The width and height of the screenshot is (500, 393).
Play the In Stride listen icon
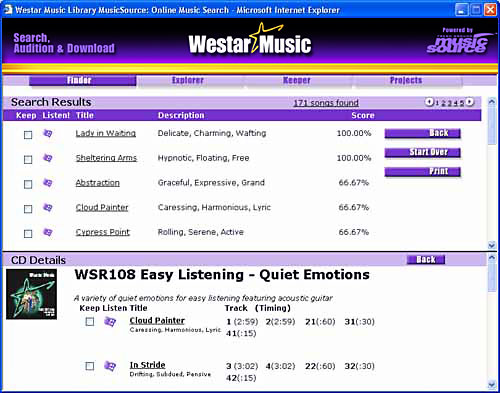[x=110, y=366]
